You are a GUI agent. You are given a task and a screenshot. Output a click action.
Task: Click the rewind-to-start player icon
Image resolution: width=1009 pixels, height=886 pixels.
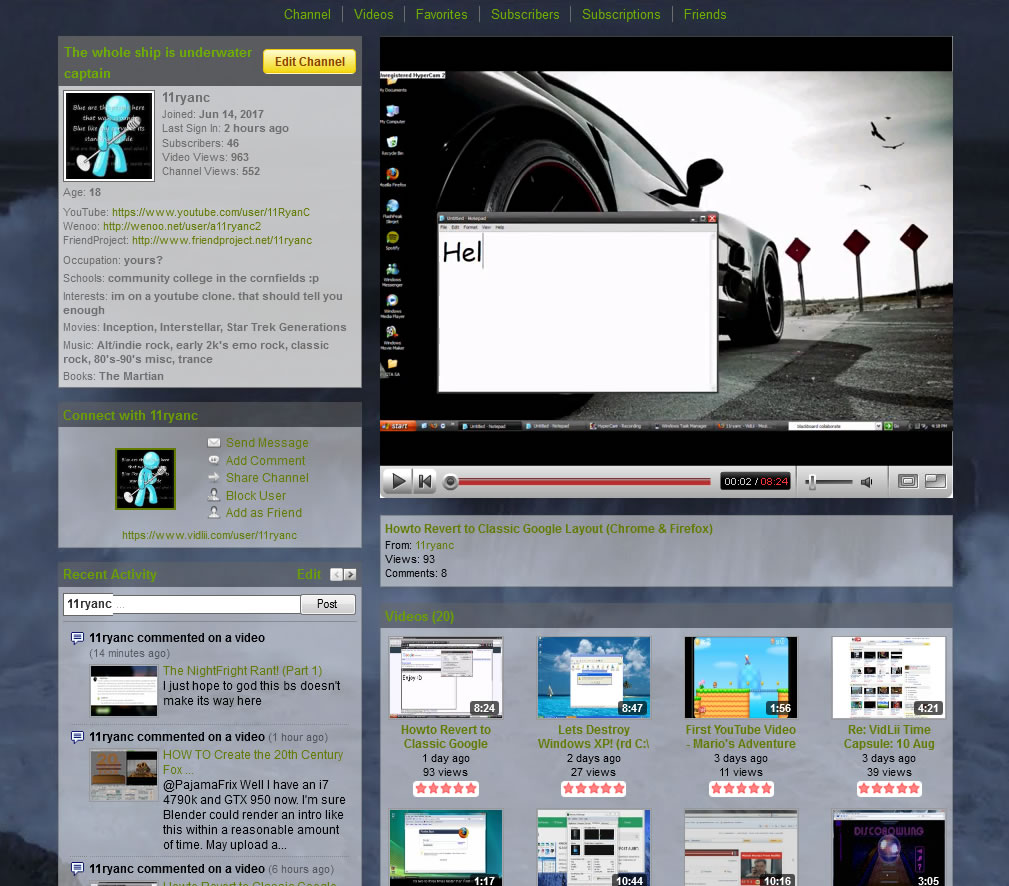click(424, 481)
